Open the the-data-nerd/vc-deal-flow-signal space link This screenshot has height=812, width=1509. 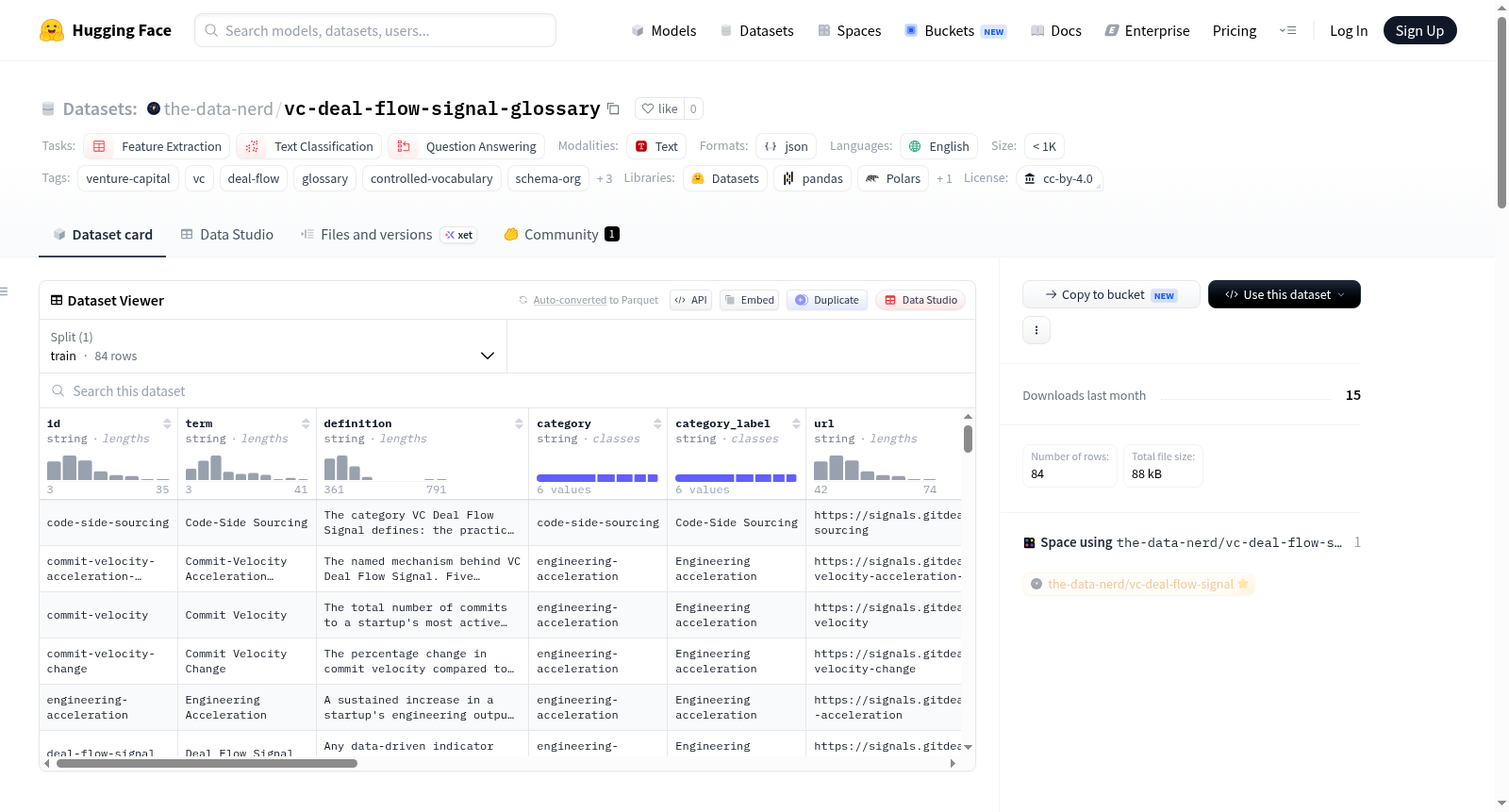[x=1139, y=584]
